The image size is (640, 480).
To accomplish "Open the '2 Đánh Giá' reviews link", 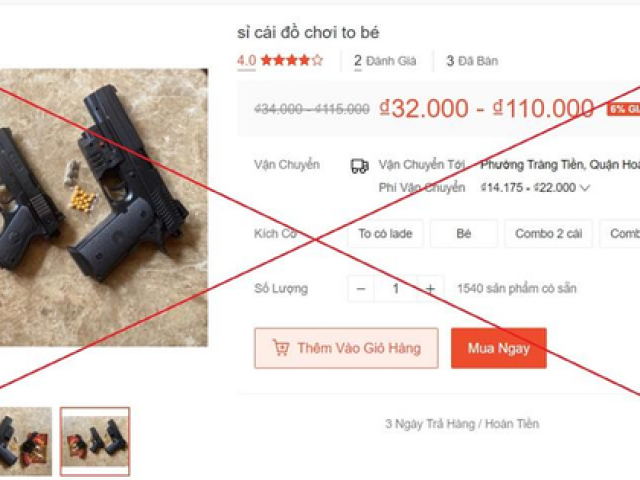I will [385, 61].
